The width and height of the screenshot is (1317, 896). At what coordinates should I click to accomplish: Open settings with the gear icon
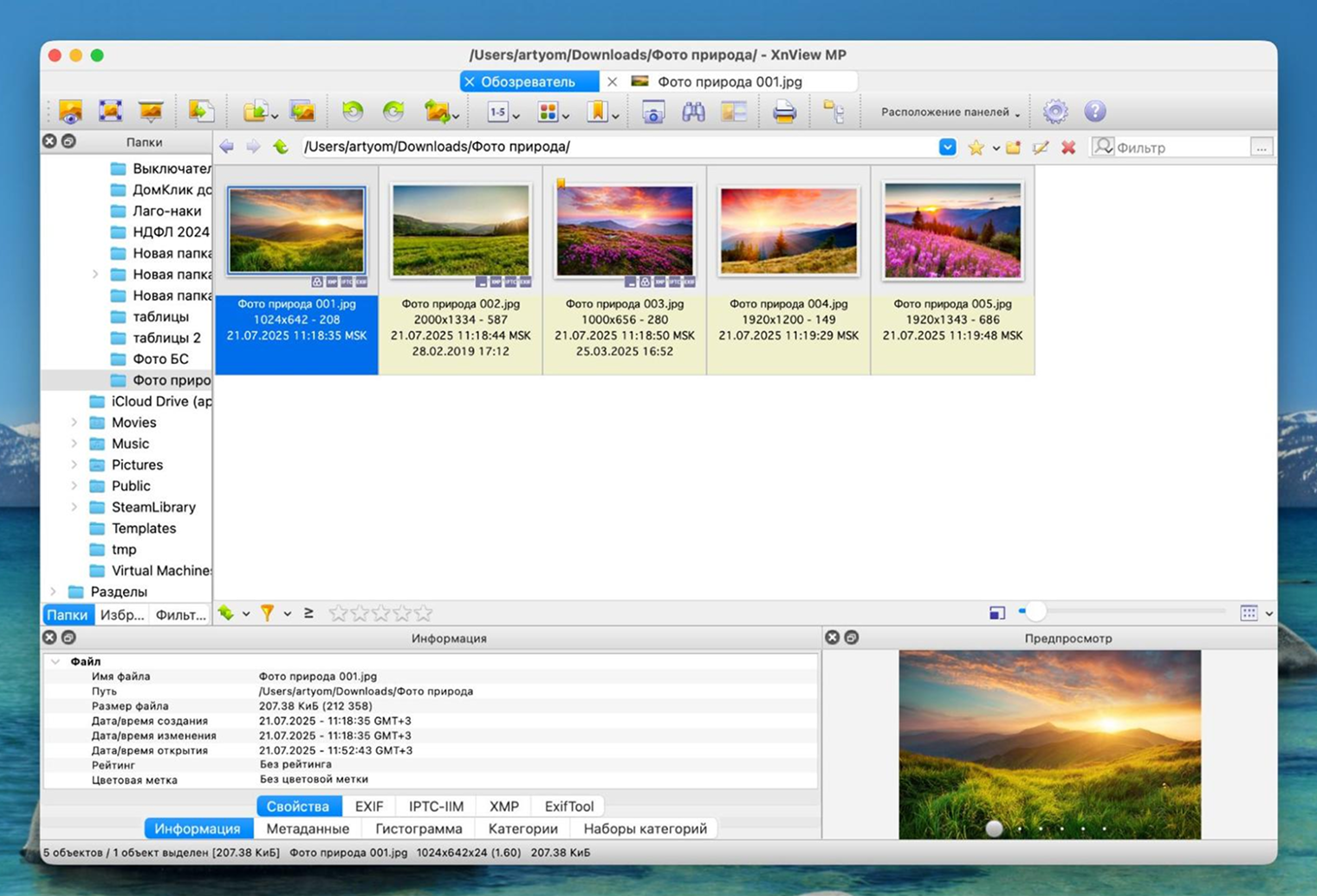(1055, 111)
